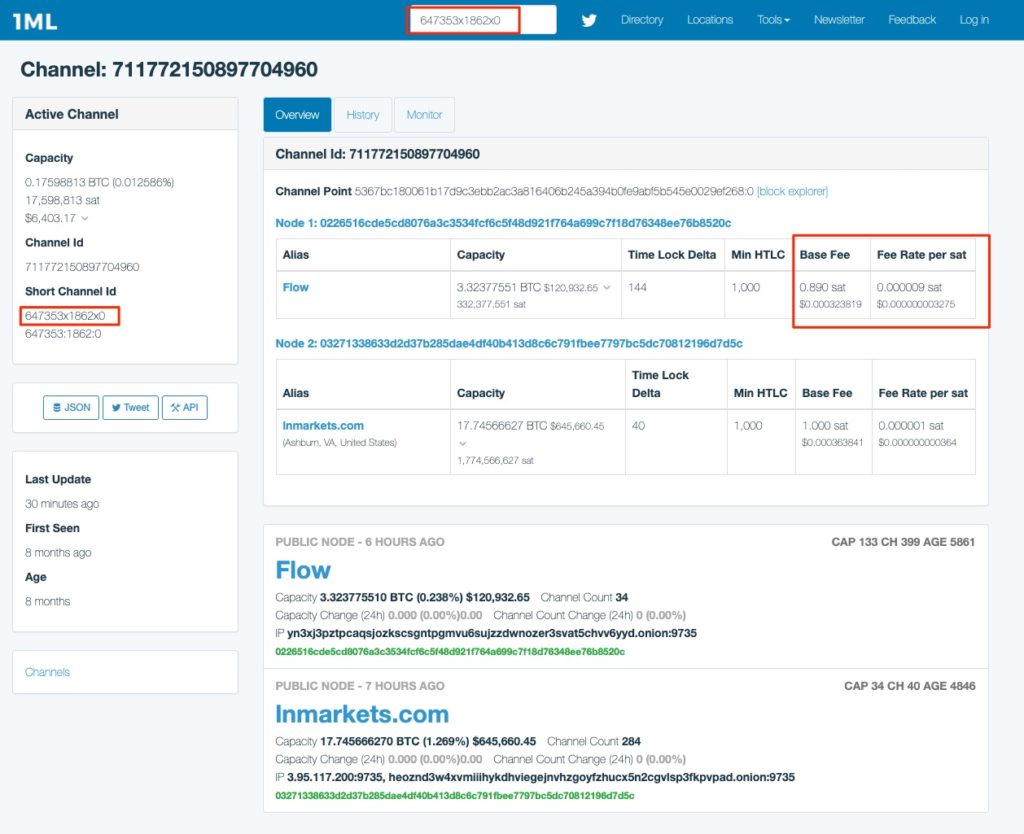Open the Directory menu item
This screenshot has height=834, width=1024.
pyautogui.click(x=642, y=20)
